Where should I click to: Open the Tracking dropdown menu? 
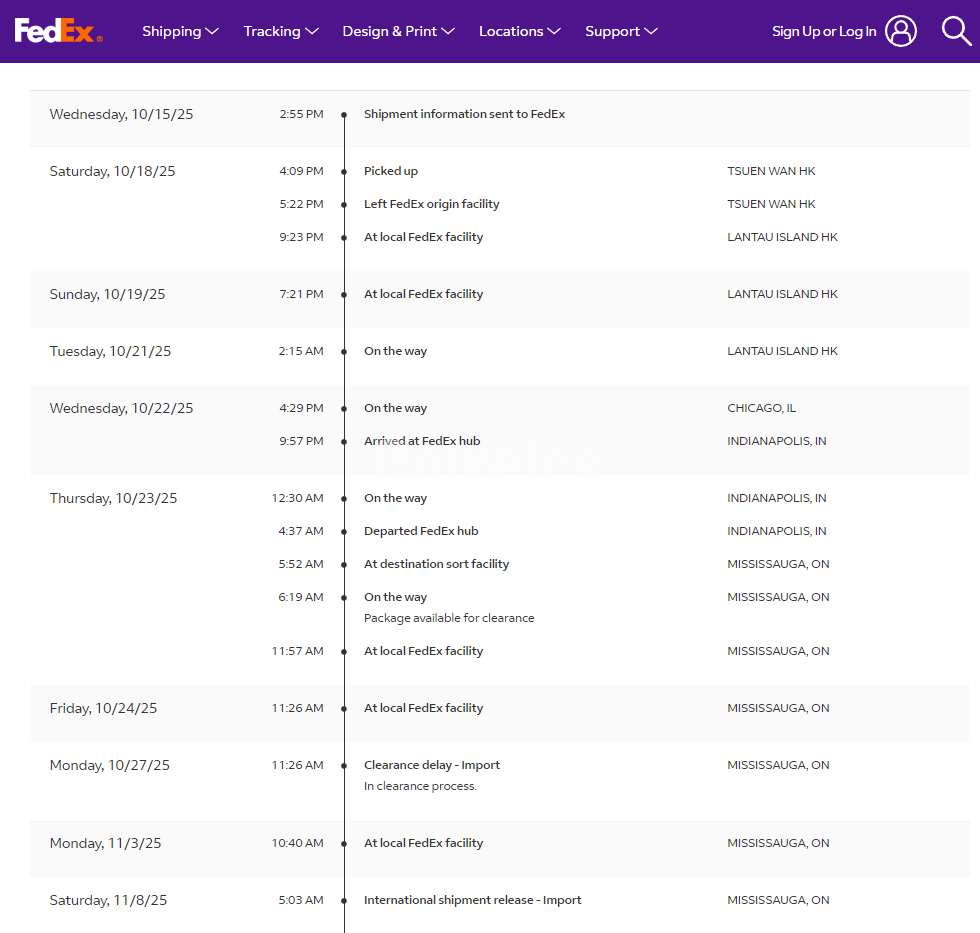coord(281,31)
